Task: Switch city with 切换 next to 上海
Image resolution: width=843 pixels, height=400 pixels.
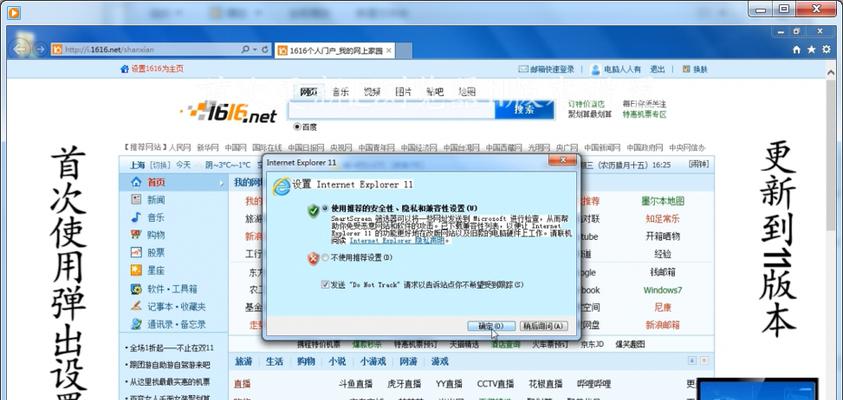Action: pyautogui.click(x=160, y=165)
